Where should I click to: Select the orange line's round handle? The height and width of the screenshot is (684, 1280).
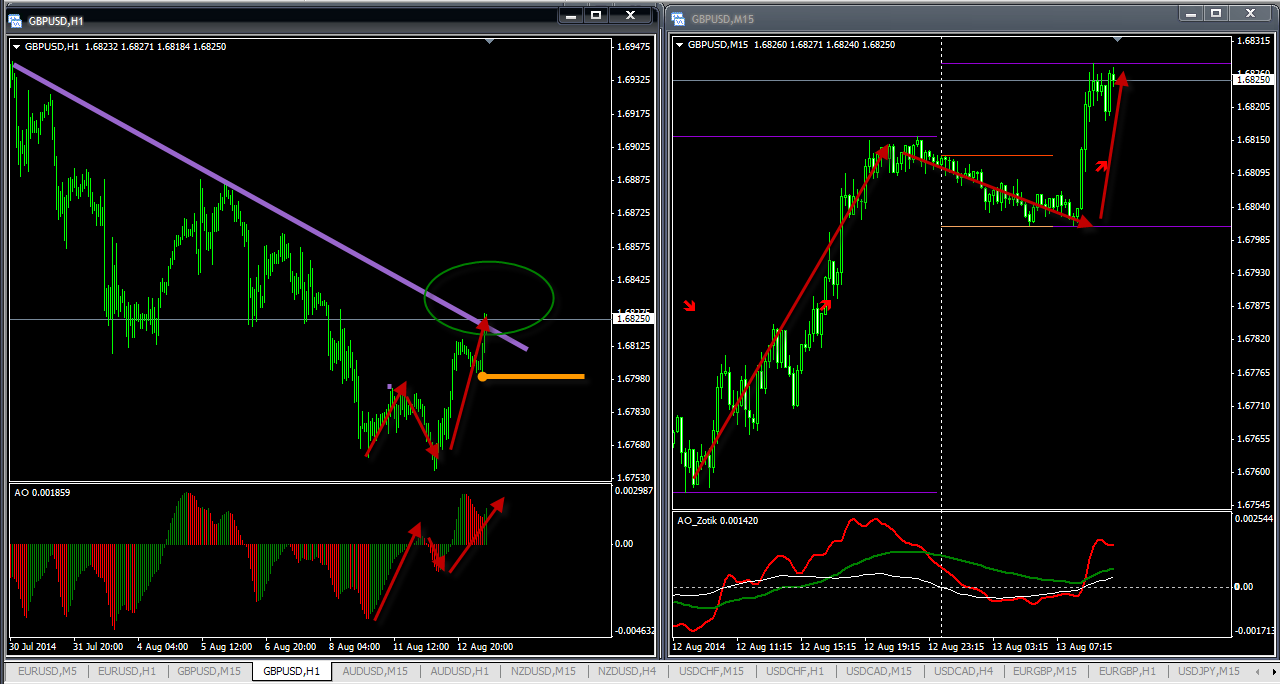pos(482,377)
